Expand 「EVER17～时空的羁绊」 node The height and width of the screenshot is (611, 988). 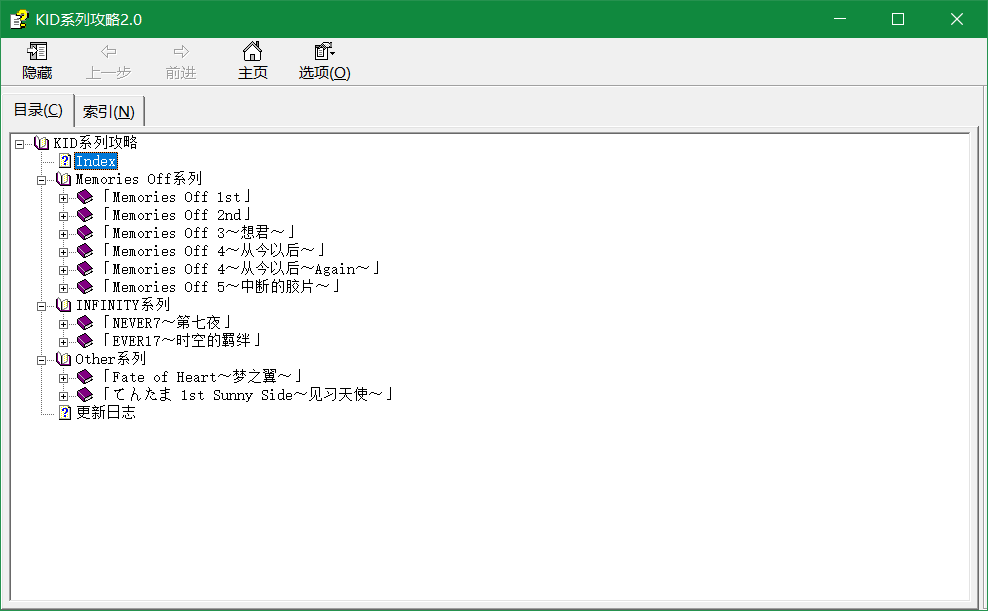point(62,340)
